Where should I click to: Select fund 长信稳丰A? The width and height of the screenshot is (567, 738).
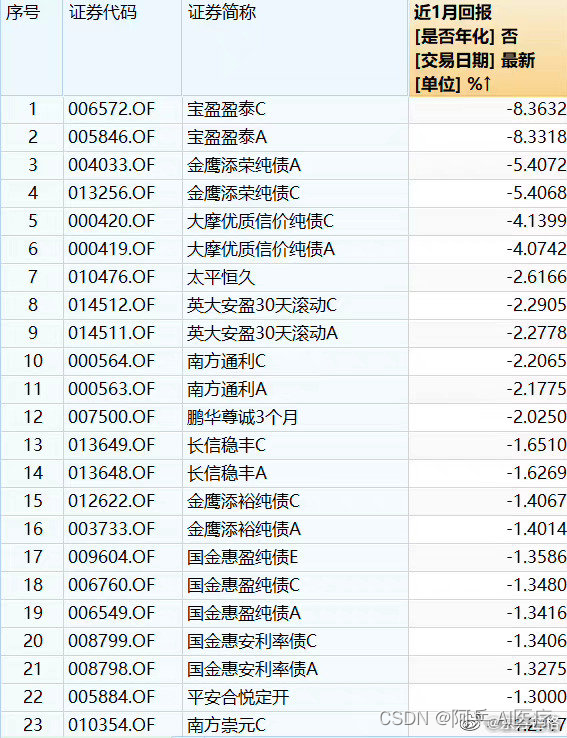[227, 473]
